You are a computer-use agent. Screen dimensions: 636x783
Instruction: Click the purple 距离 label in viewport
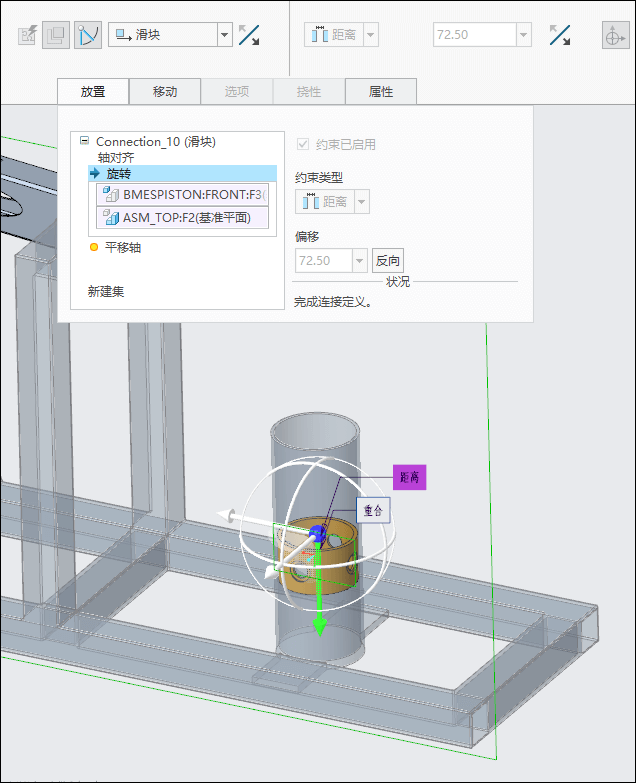(409, 477)
